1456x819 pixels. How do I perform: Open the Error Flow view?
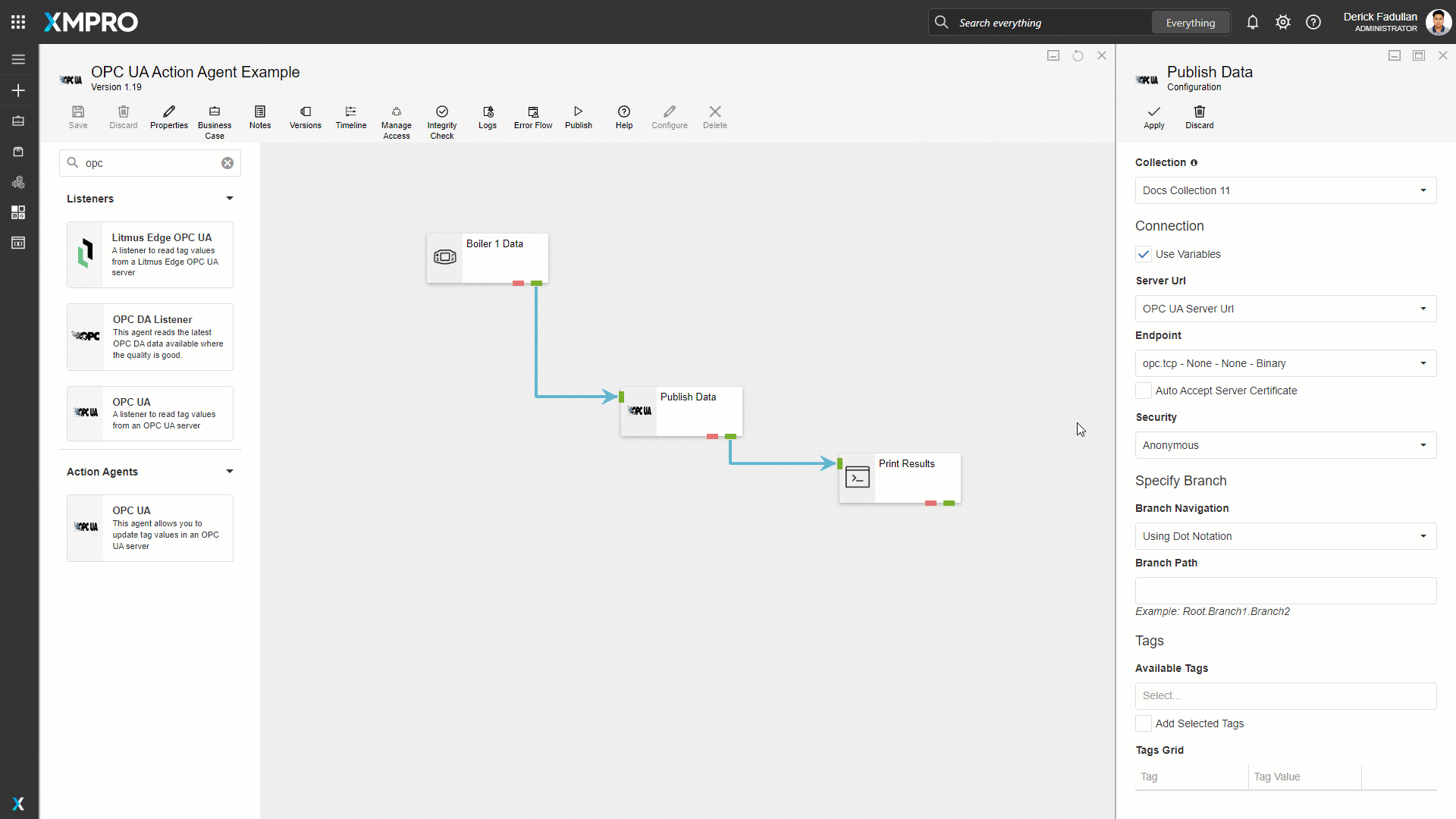coord(533,112)
